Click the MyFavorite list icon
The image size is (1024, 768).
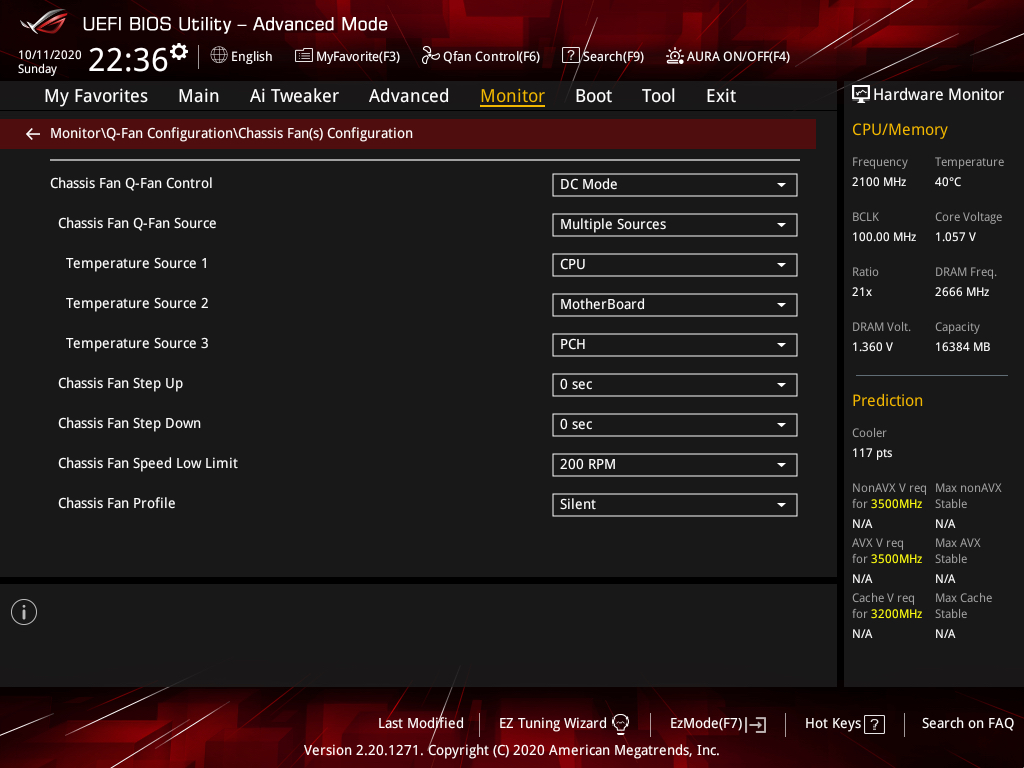[304, 56]
